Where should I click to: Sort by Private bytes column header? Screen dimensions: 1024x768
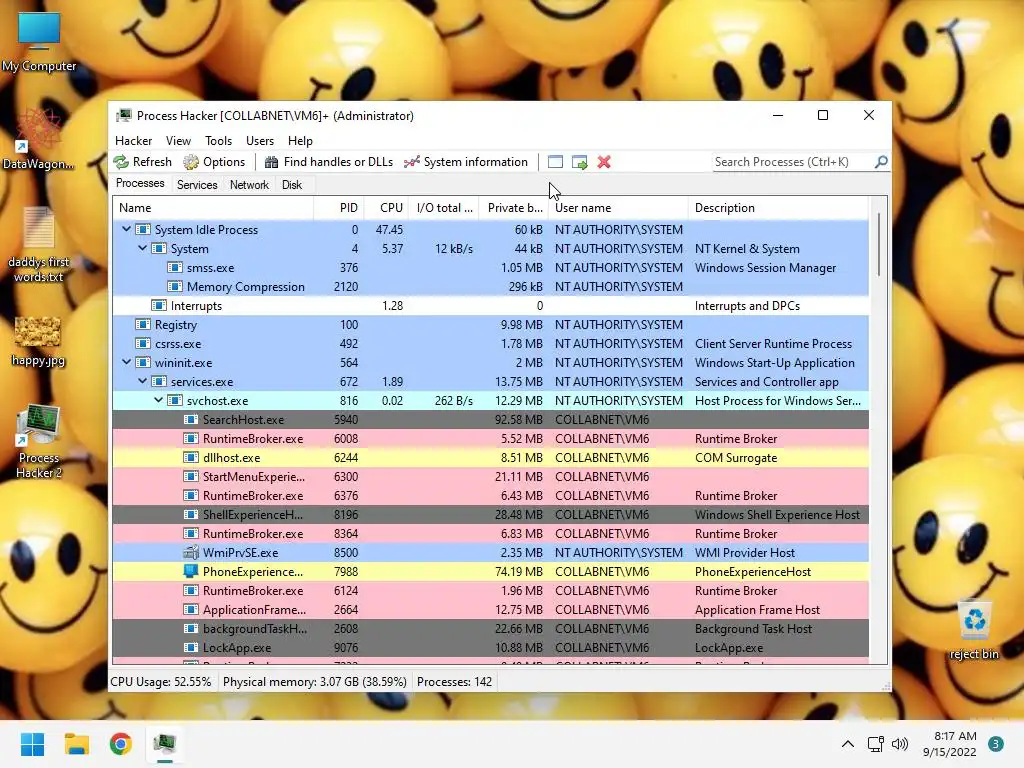tap(514, 208)
